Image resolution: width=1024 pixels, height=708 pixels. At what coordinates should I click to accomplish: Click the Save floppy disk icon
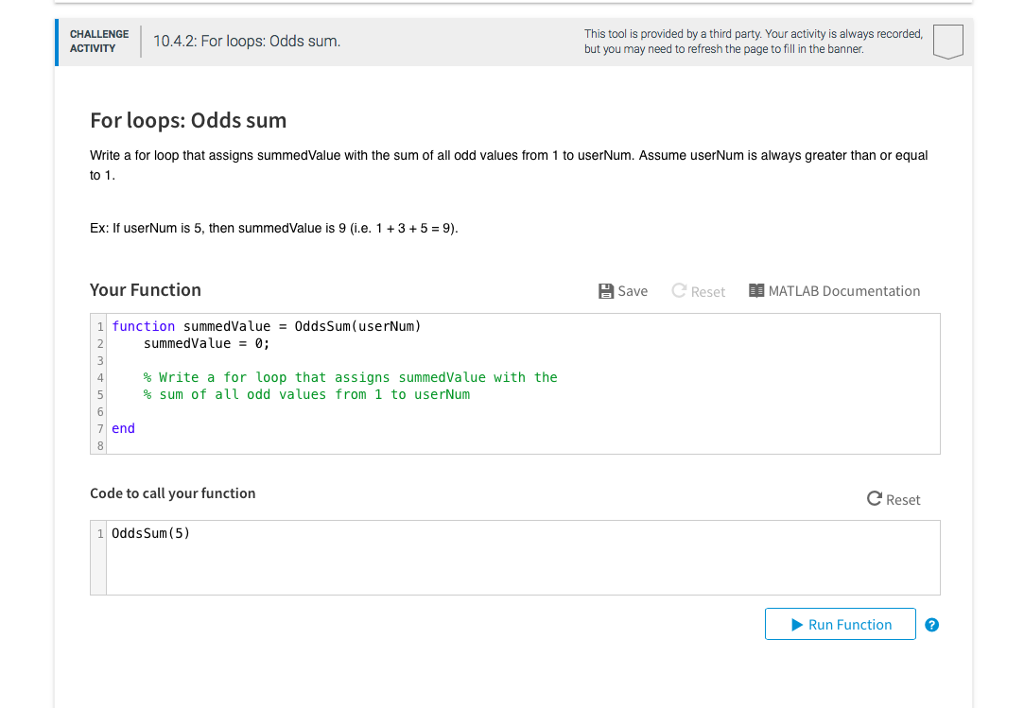606,291
